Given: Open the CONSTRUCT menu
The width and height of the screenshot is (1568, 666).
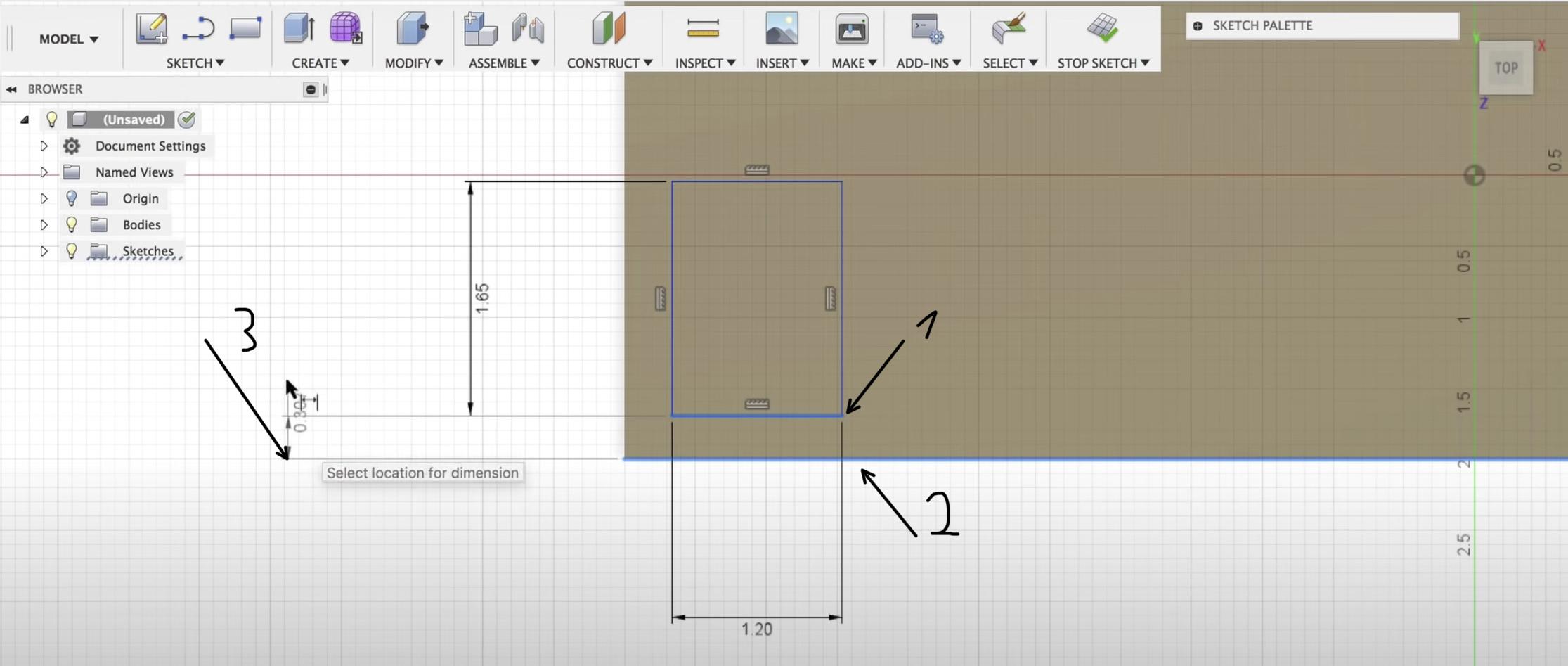Looking at the screenshot, I should pyautogui.click(x=609, y=63).
